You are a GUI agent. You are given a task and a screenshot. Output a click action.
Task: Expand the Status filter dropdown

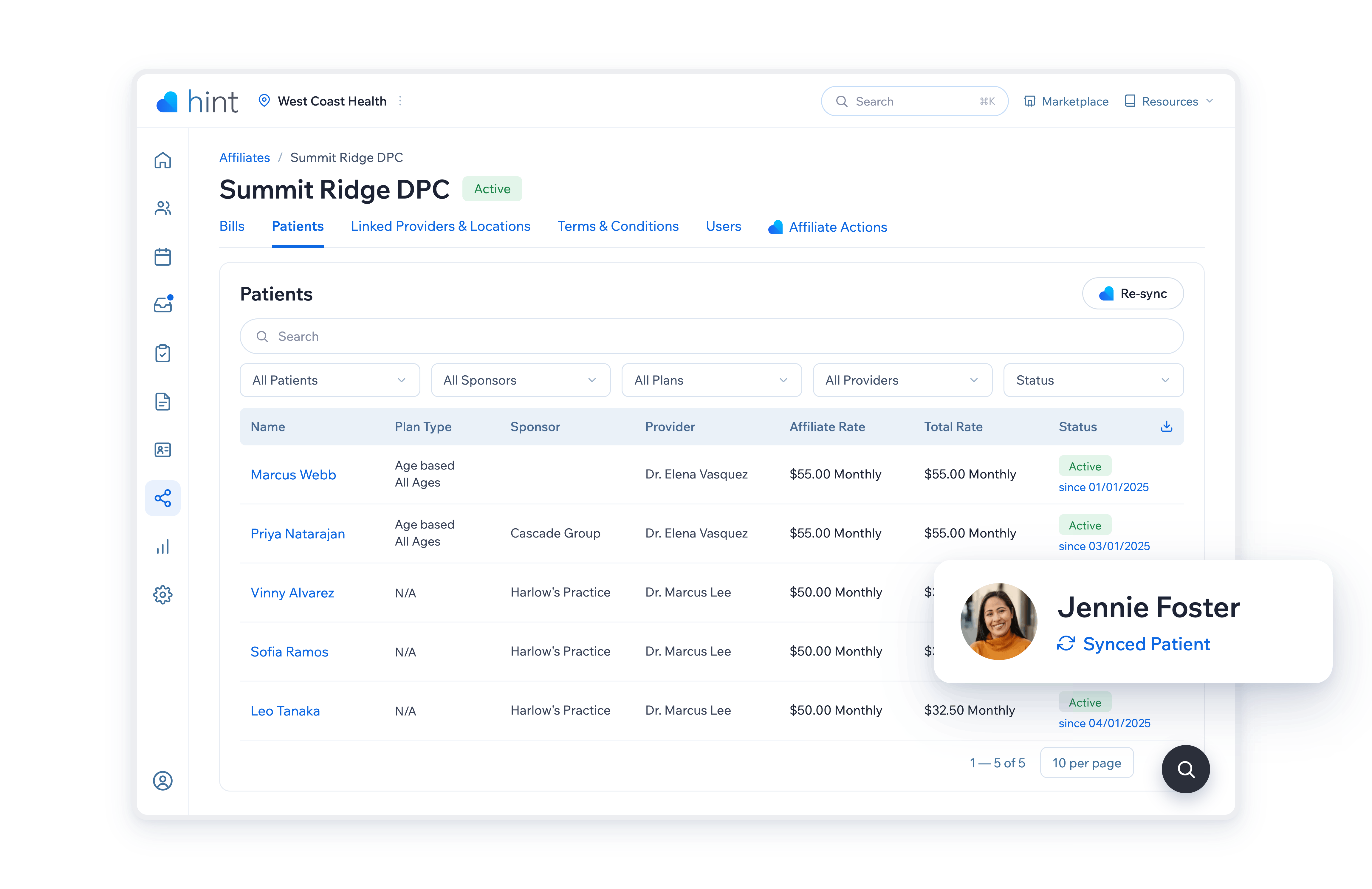click(1093, 380)
